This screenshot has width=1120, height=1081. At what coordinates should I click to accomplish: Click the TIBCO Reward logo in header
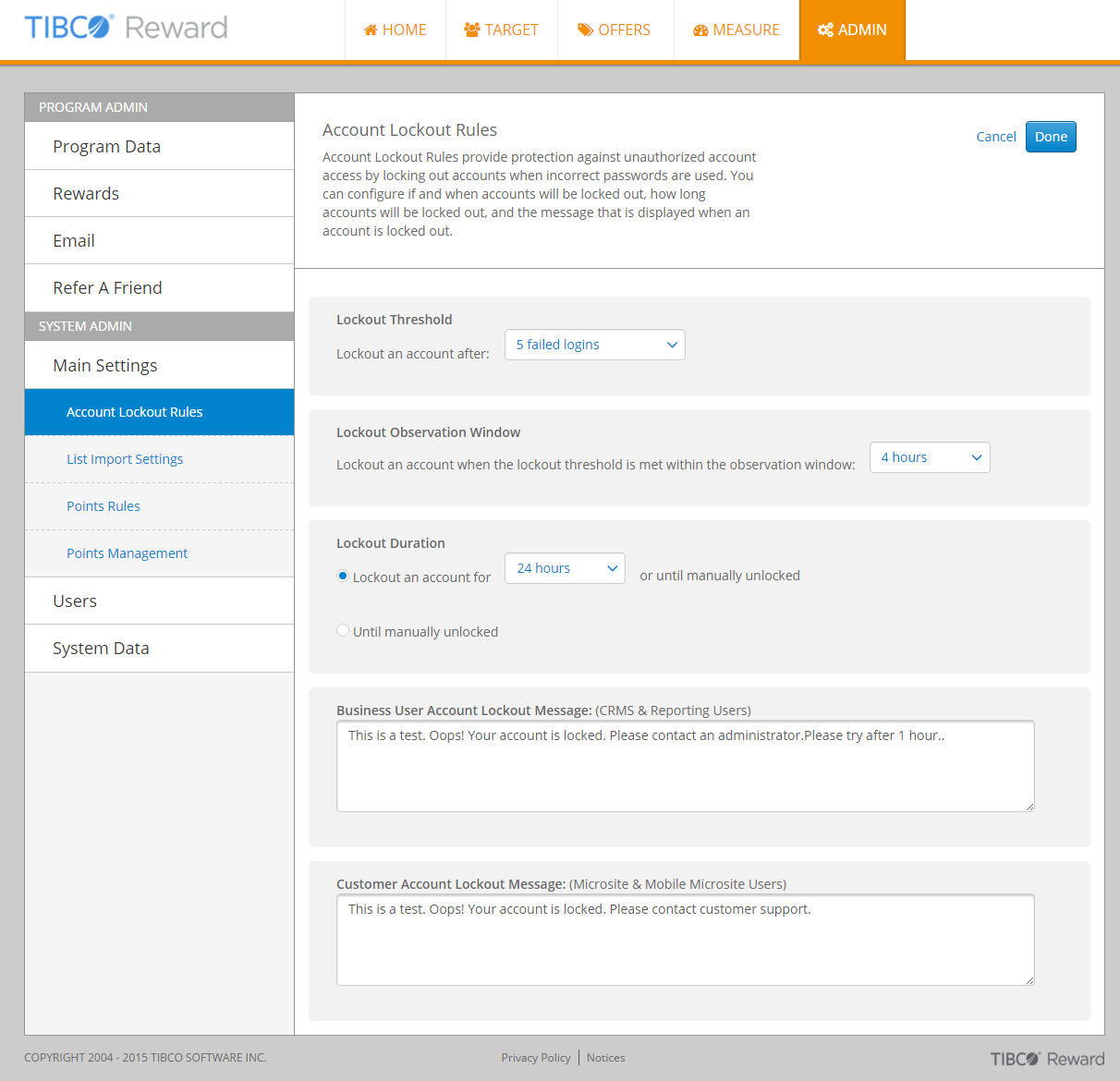click(126, 27)
